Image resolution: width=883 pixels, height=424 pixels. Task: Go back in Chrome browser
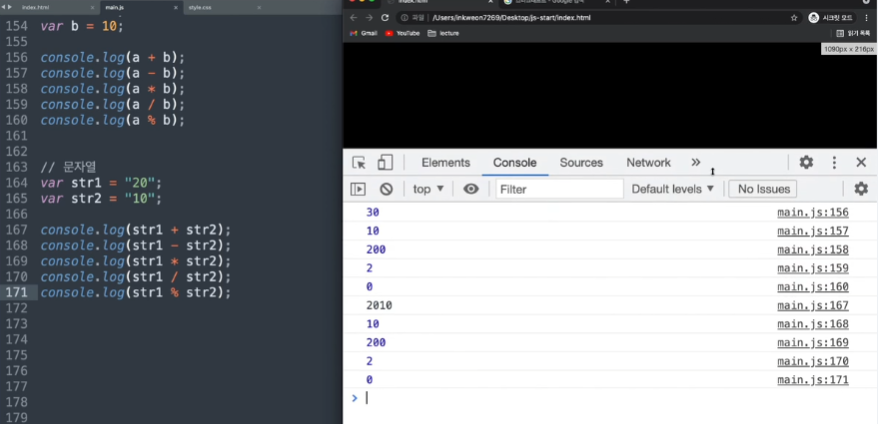(353, 17)
